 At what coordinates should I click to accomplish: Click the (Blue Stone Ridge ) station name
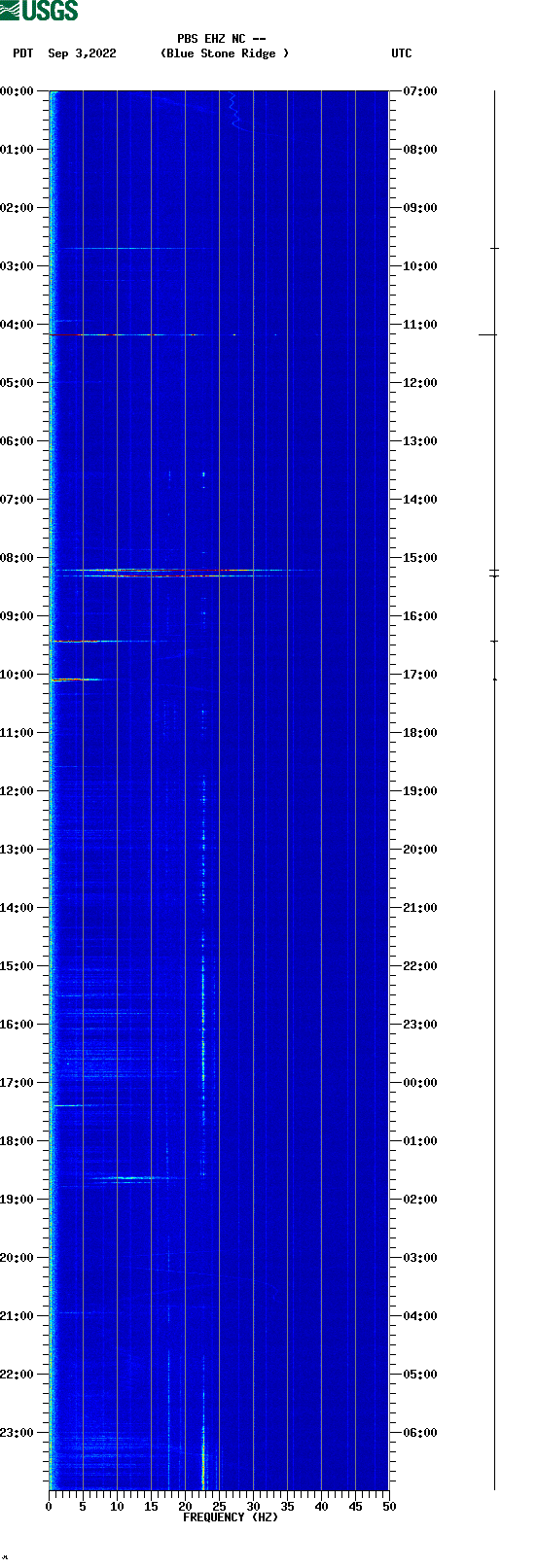point(225,53)
